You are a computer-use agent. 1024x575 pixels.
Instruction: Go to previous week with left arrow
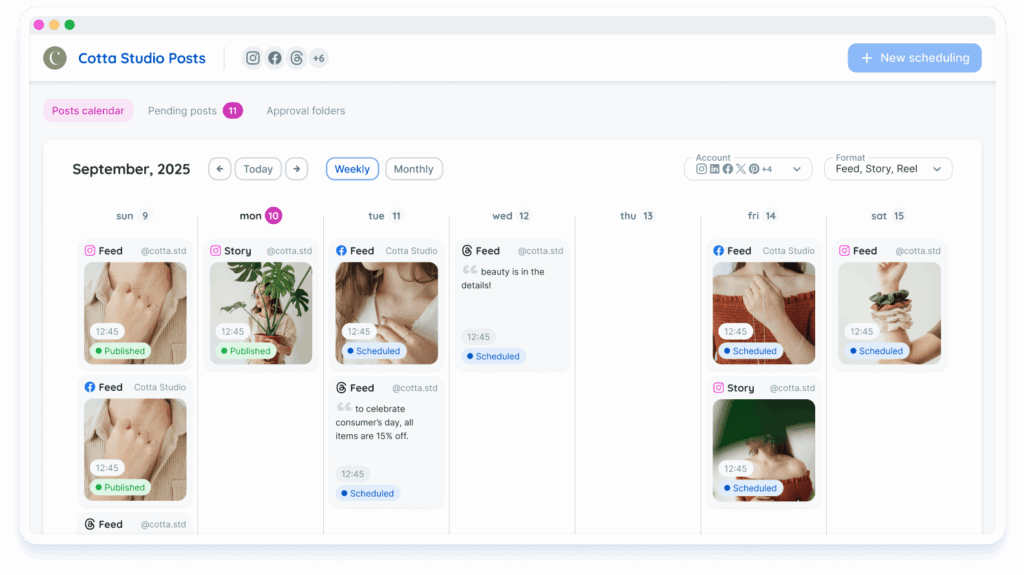click(220, 169)
